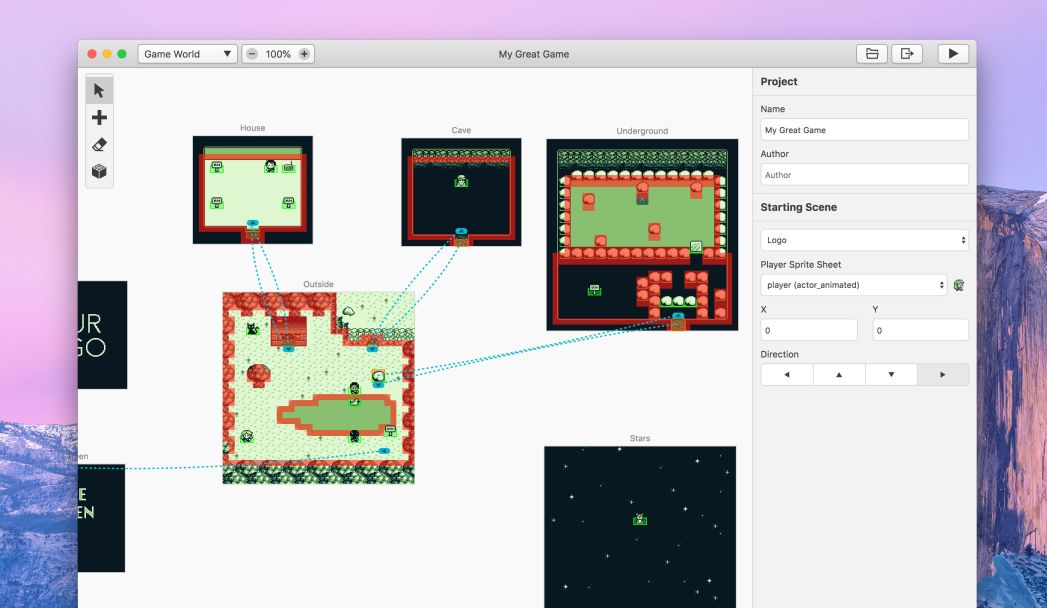Image resolution: width=1047 pixels, height=608 pixels.
Task: Select the cube Collisions tool
Action: coord(99,172)
